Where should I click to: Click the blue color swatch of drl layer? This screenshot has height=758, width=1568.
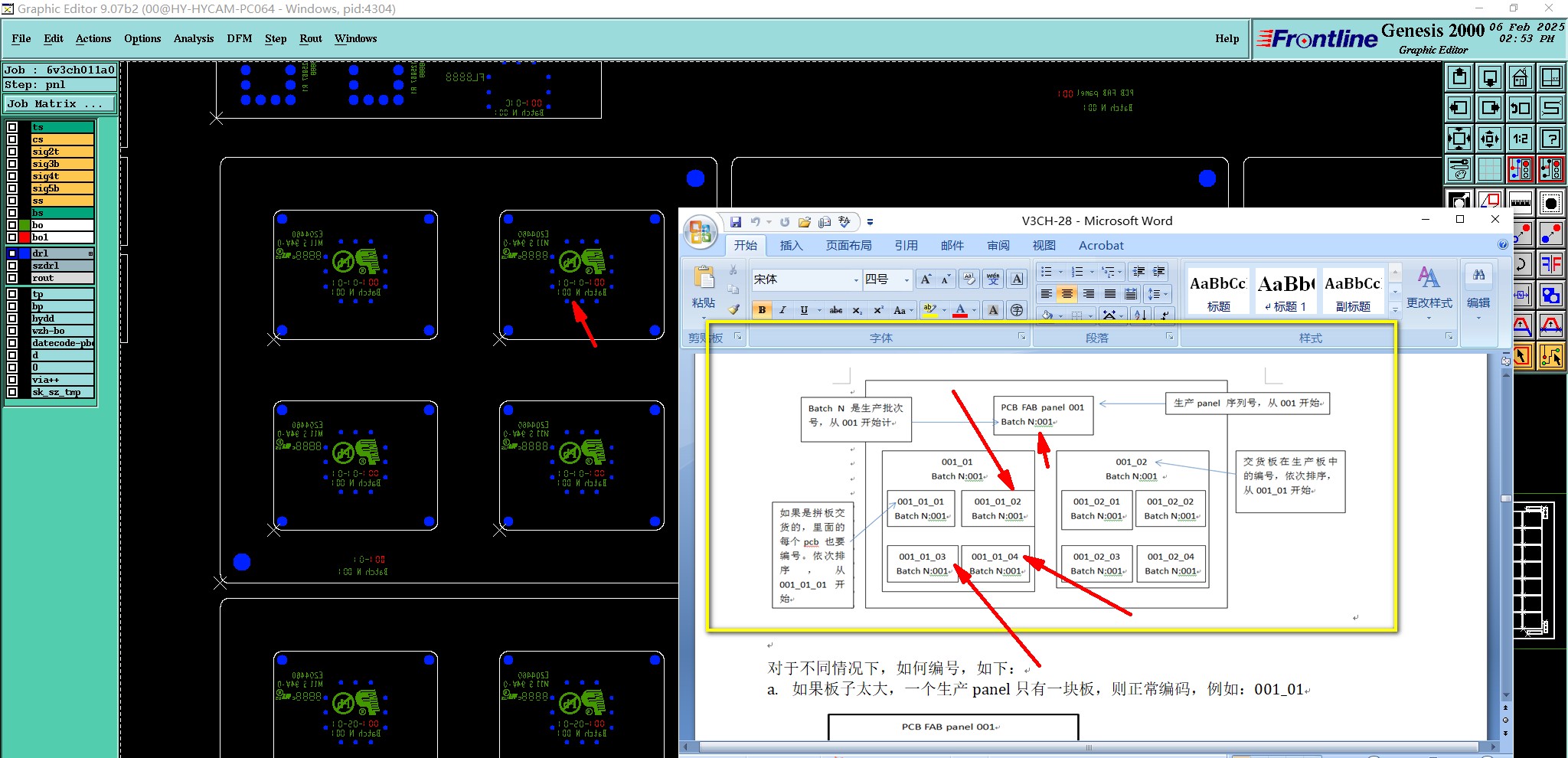coord(24,253)
